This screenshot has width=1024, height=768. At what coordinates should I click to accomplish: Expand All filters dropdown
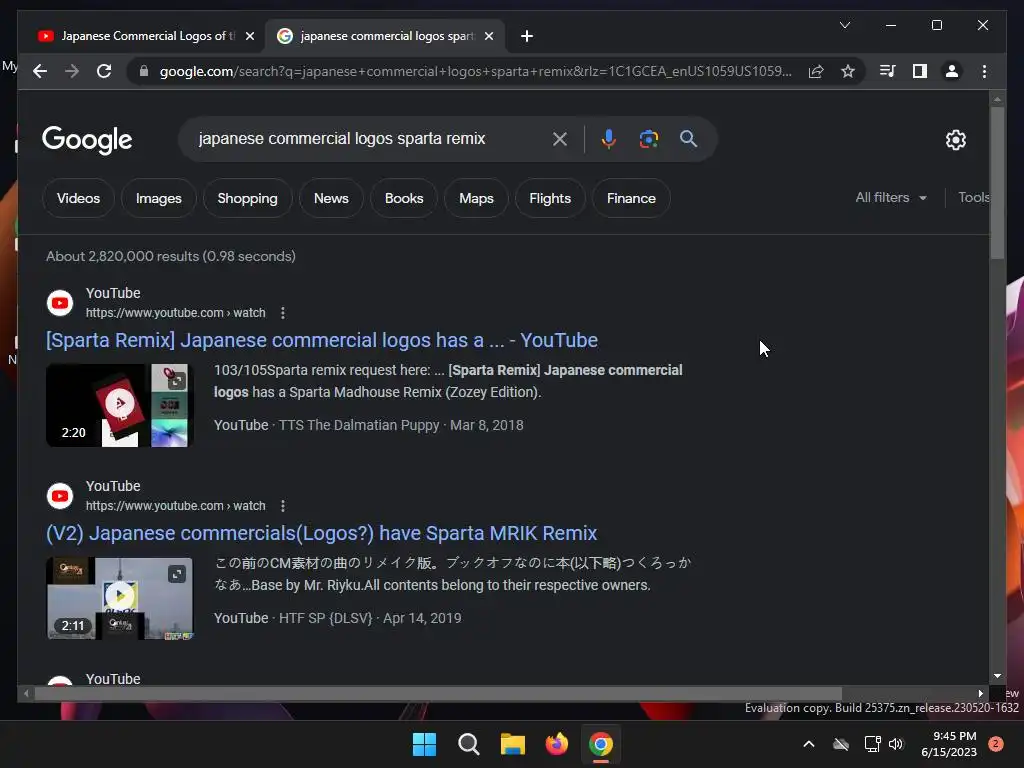click(x=891, y=197)
